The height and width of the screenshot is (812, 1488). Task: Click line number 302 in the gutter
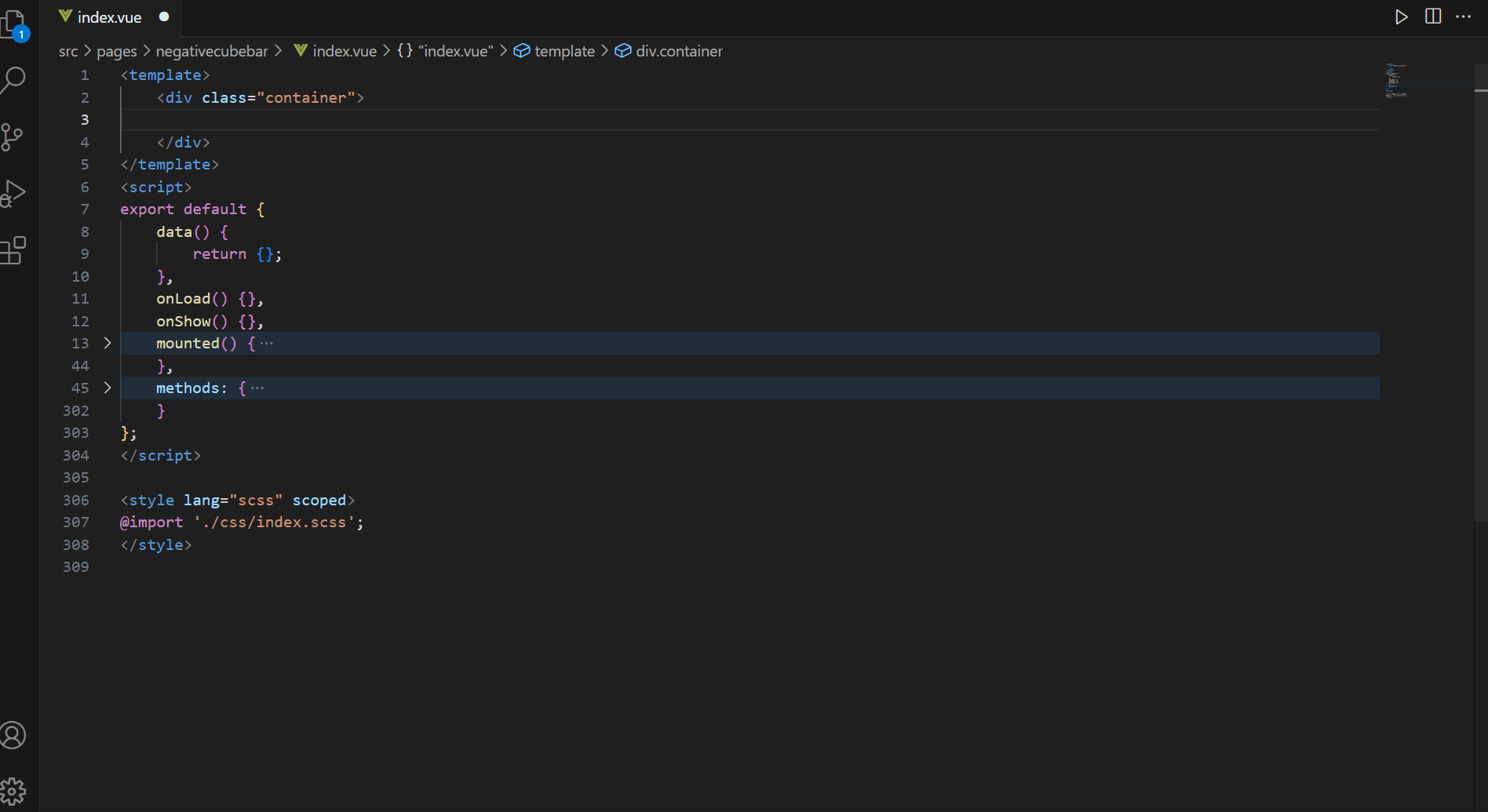point(76,410)
